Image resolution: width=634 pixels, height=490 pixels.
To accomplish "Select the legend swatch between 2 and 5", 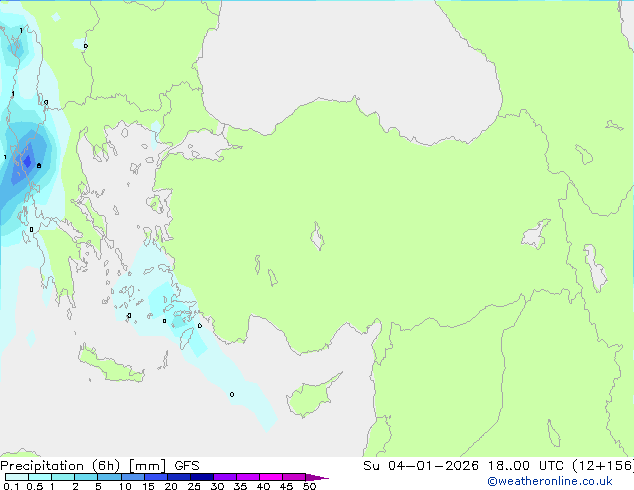I will (86, 477).
